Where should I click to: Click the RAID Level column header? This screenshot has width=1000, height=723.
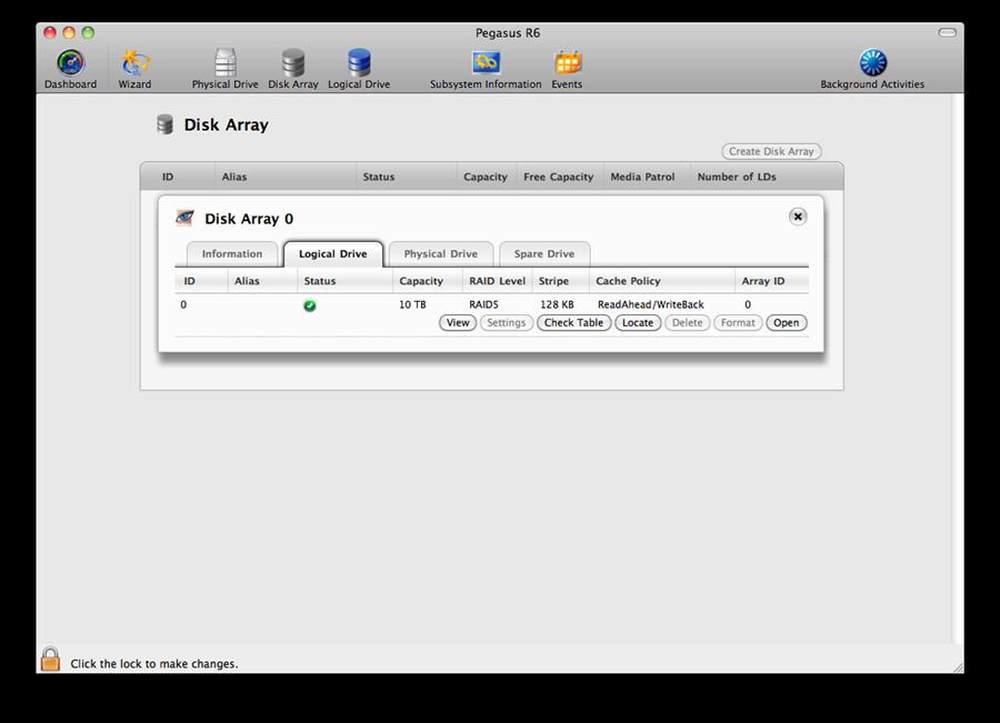point(497,281)
